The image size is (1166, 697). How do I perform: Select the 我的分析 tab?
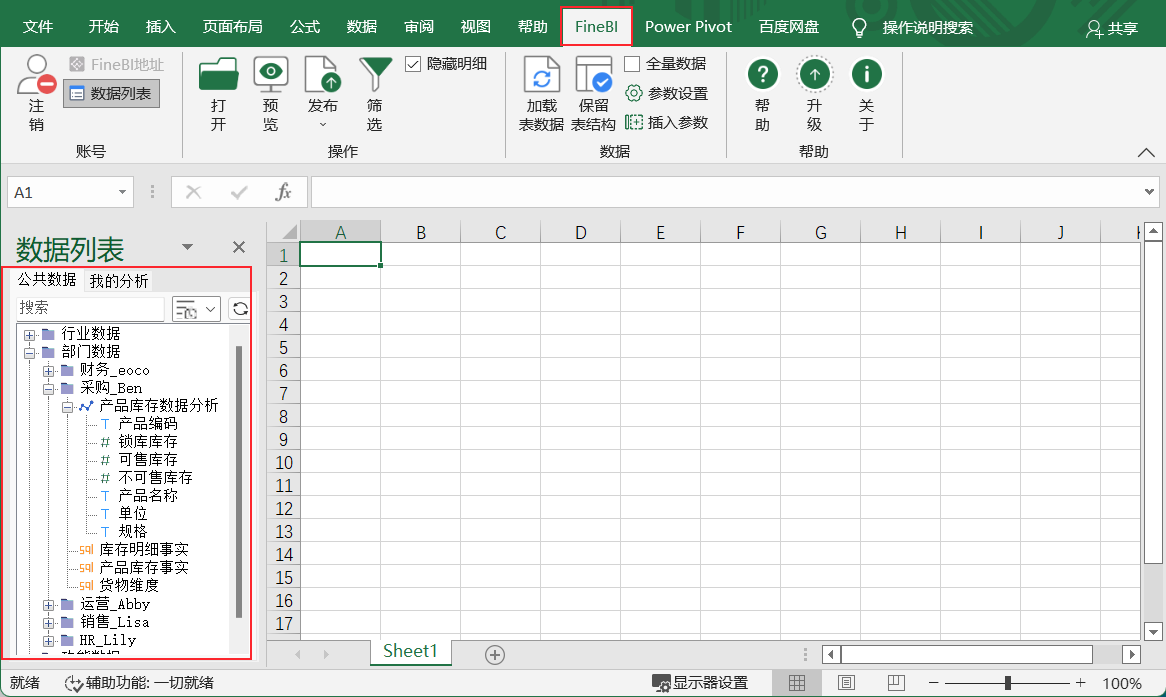[x=119, y=281]
